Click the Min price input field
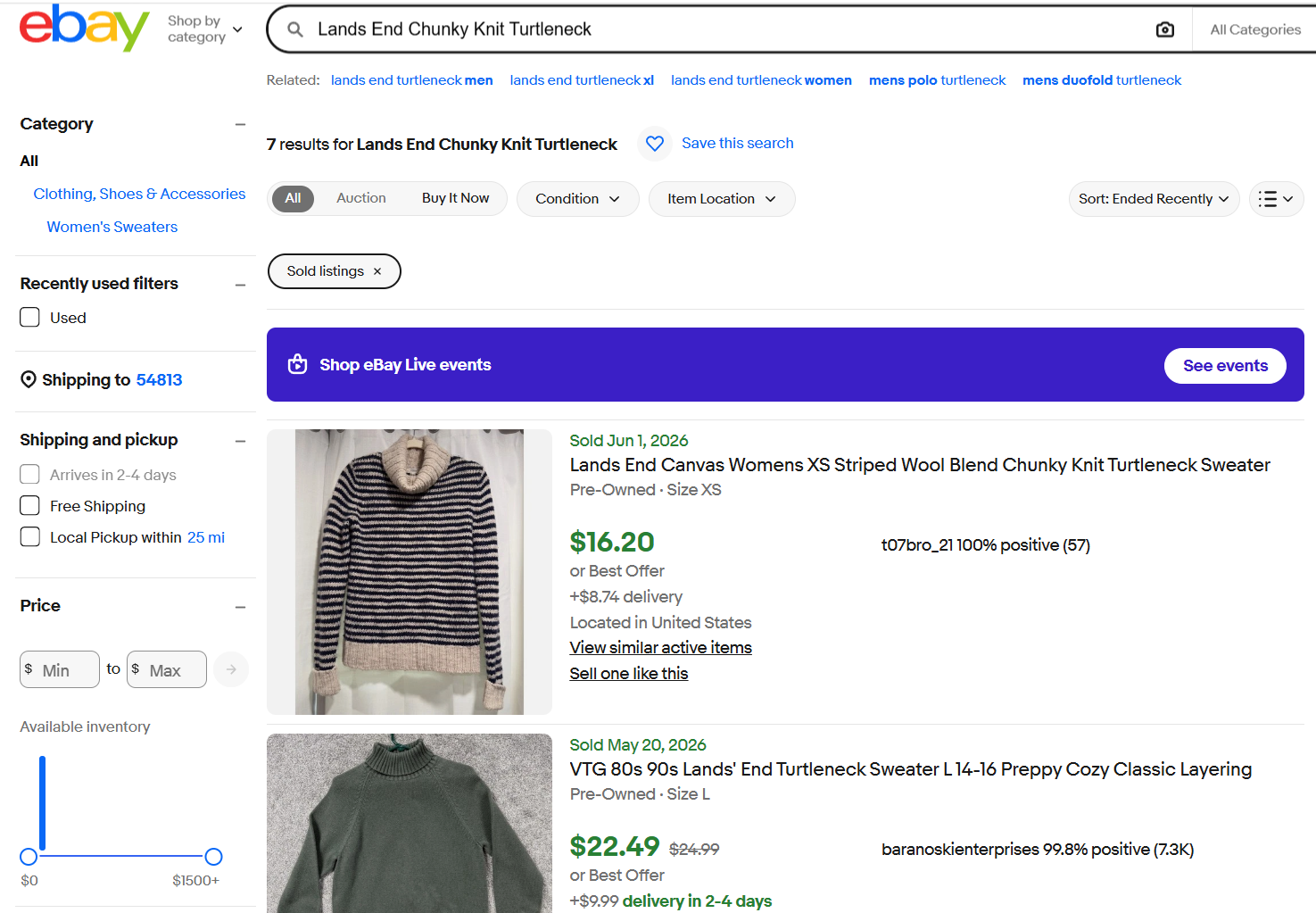This screenshot has width=1316, height=913. click(60, 669)
